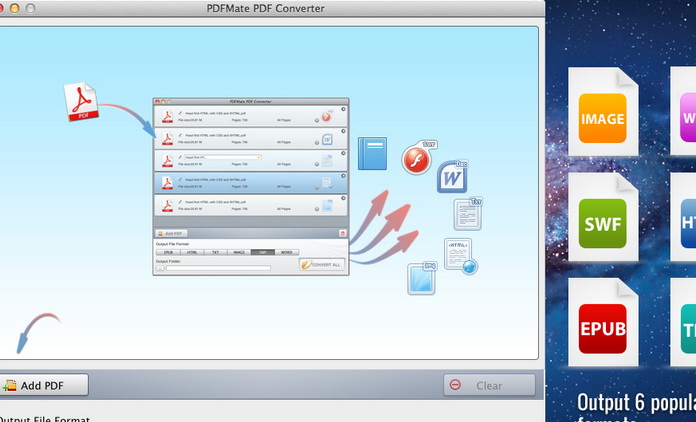Click the HTML page globe icon
This screenshot has width=696, height=422.
click(460, 256)
